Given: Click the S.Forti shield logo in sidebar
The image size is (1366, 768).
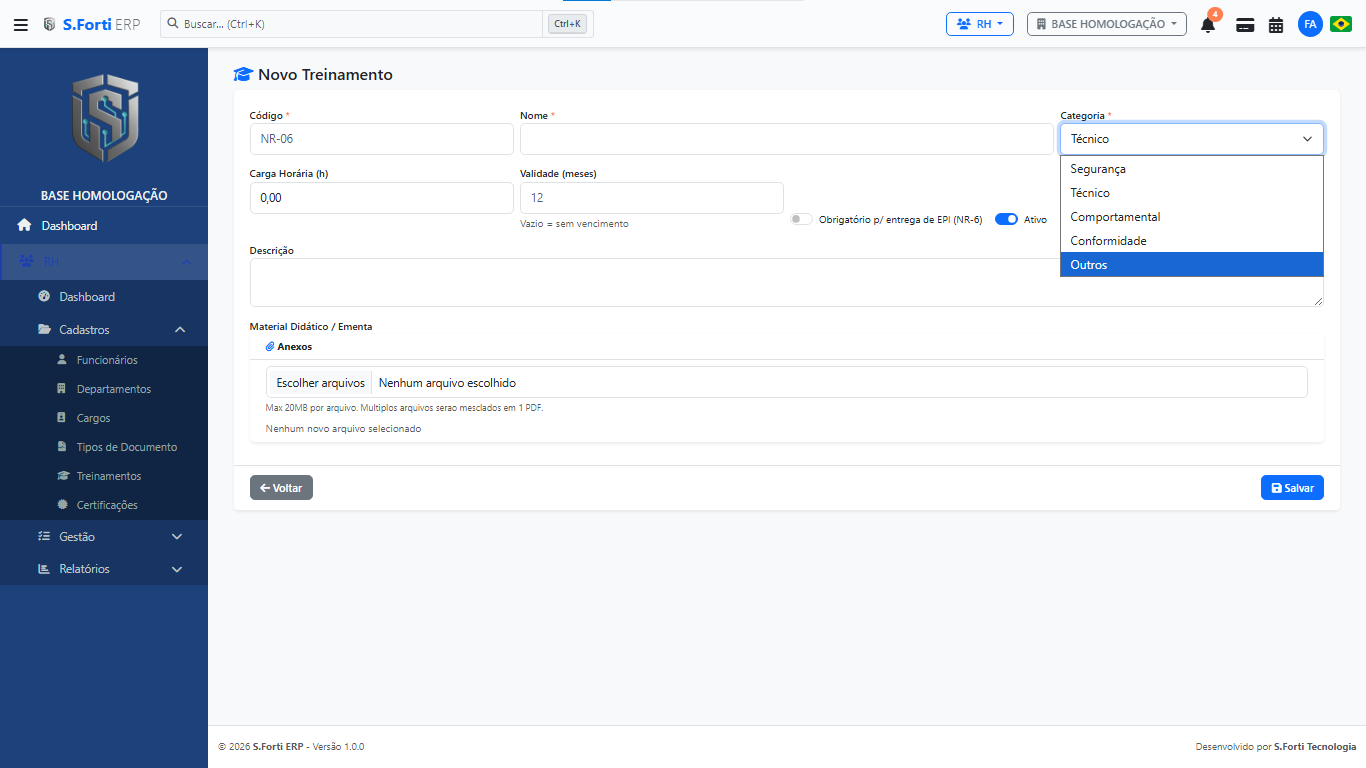Looking at the screenshot, I should pyautogui.click(x=104, y=118).
